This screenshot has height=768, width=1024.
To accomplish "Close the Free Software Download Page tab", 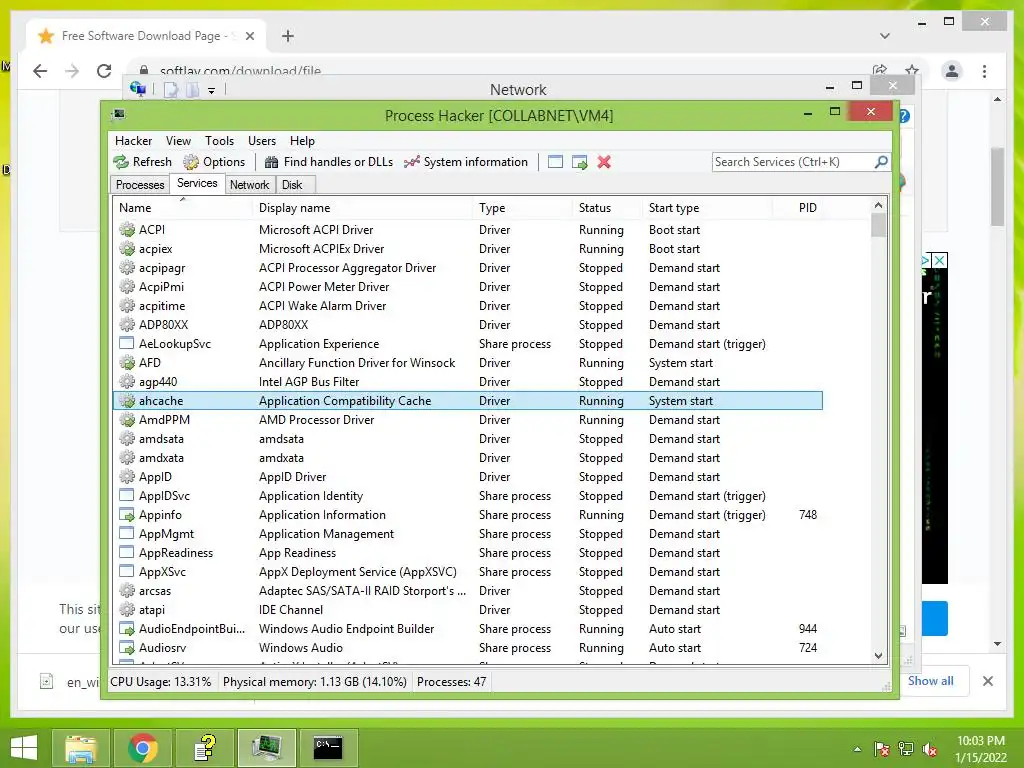I will 249,36.
